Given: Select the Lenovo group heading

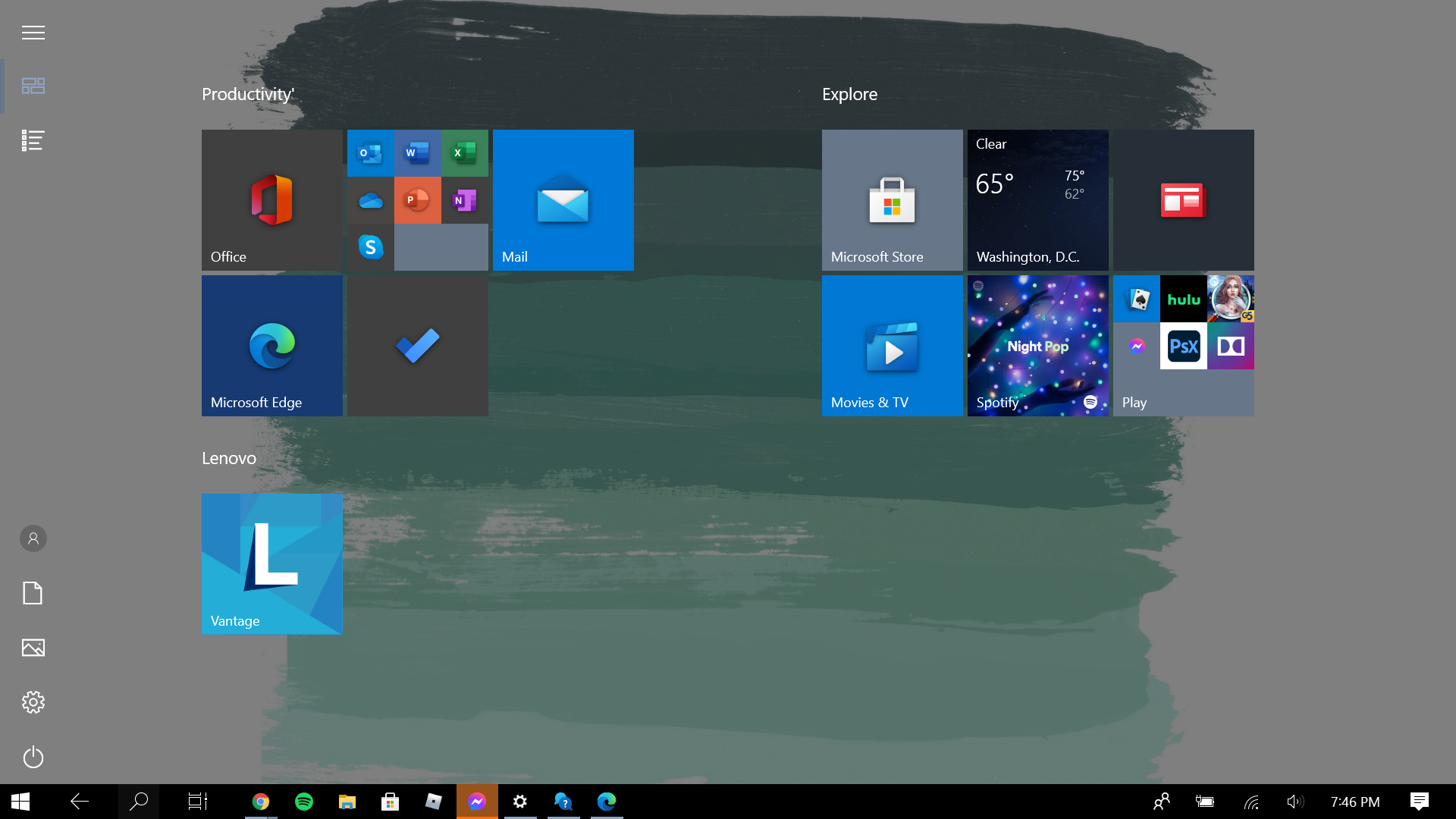Looking at the screenshot, I should (x=229, y=458).
